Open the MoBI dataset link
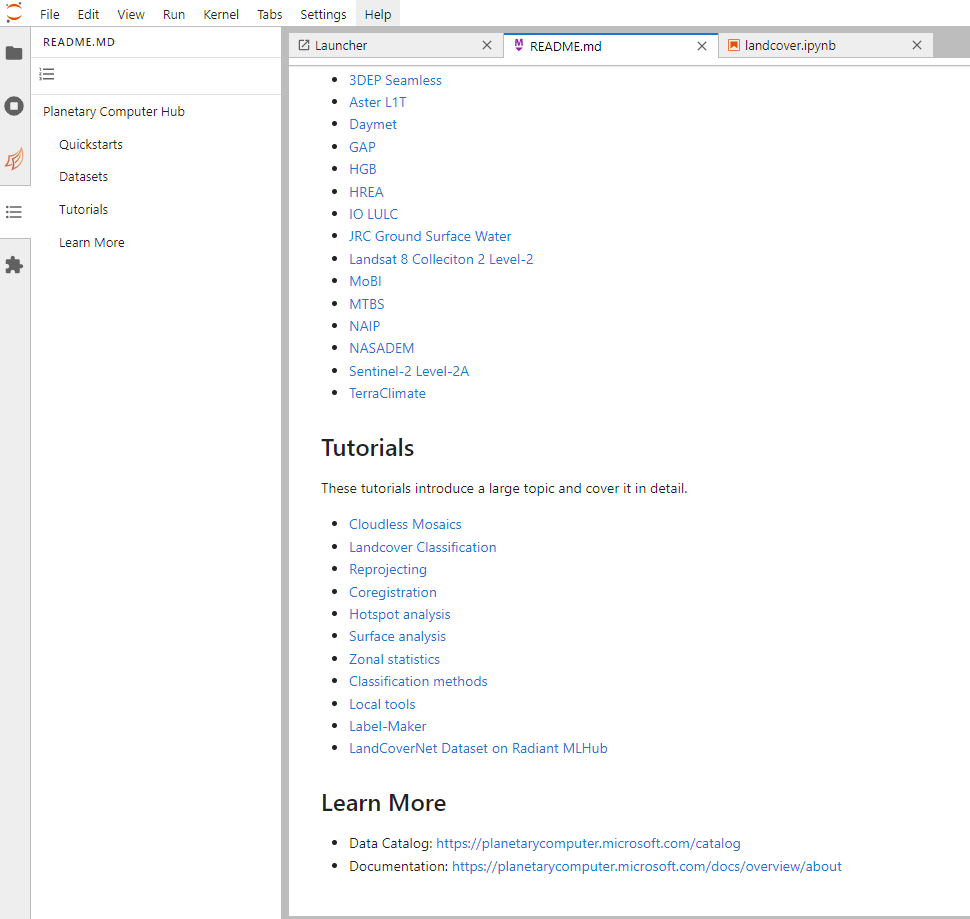Screen dimensions: 970x919 [365, 281]
